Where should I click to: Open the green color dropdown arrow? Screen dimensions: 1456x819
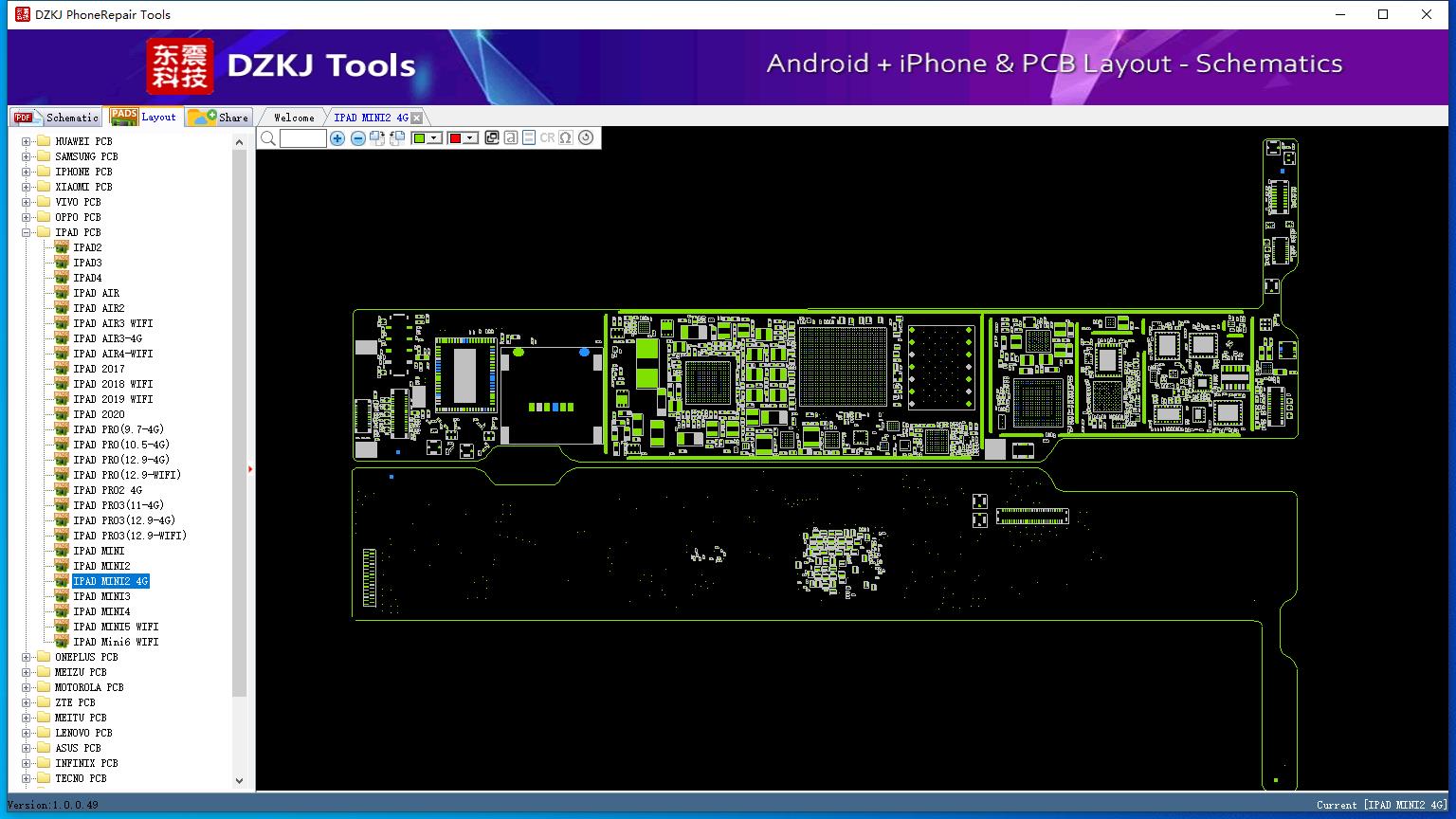[x=434, y=138]
